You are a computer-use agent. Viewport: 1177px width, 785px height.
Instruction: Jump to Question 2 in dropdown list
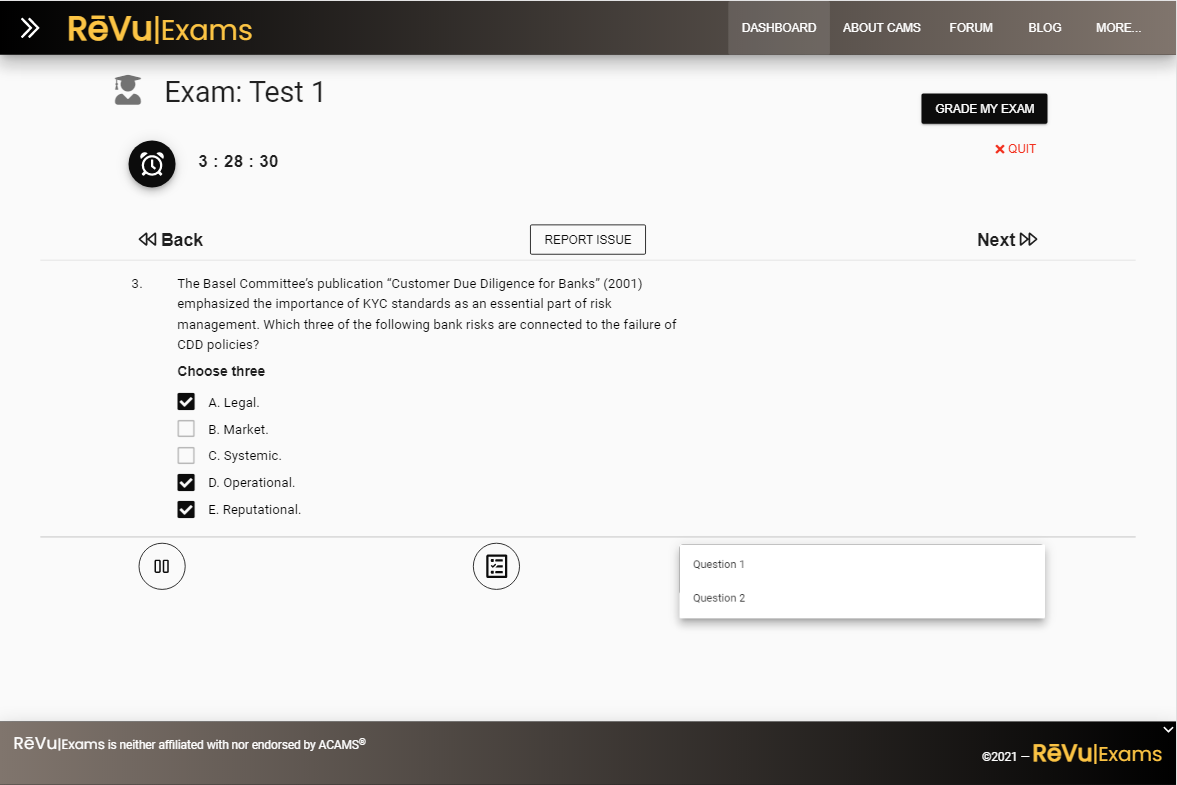[719, 598]
